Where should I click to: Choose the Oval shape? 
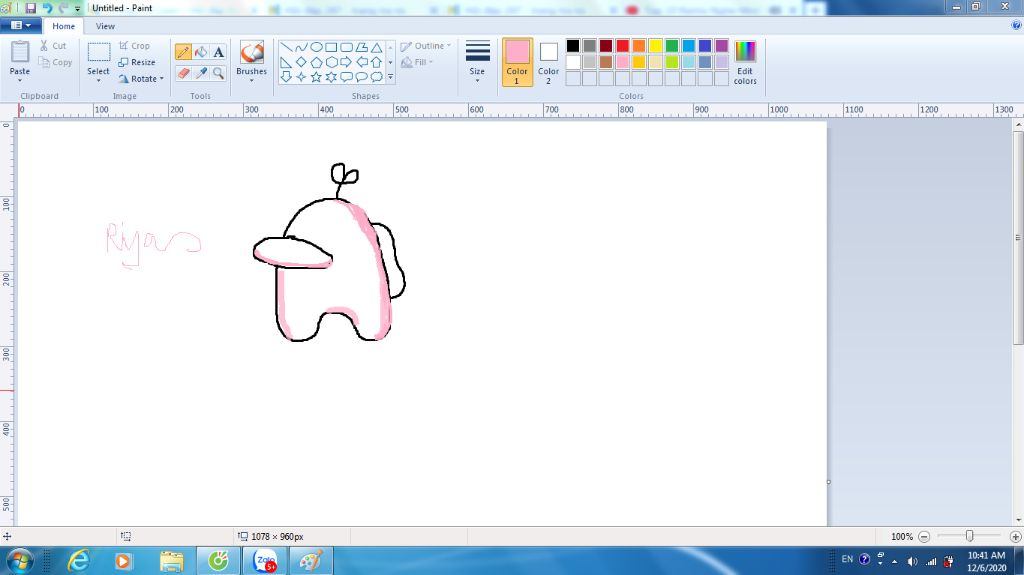point(316,47)
